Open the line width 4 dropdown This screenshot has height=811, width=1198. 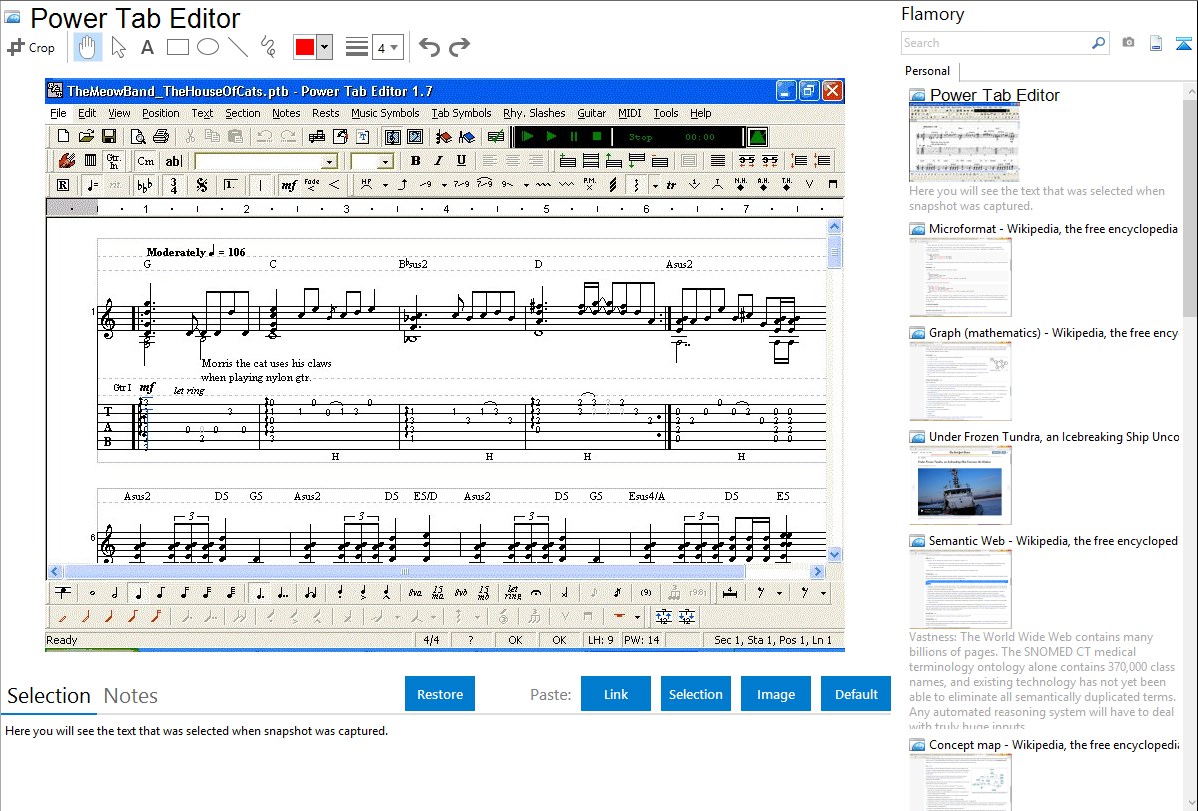coord(387,48)
